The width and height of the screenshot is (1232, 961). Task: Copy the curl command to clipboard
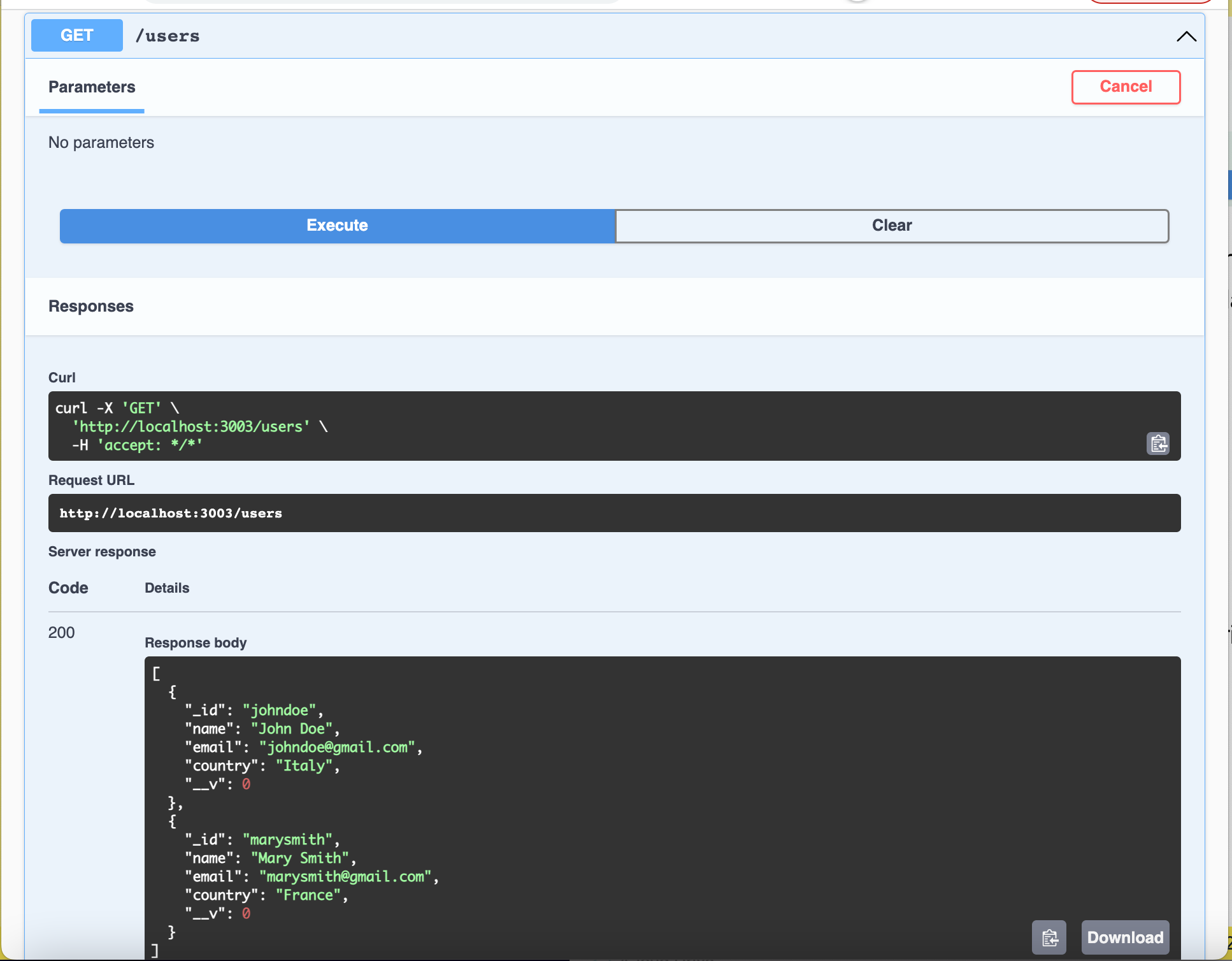(x=1157, y=443)
